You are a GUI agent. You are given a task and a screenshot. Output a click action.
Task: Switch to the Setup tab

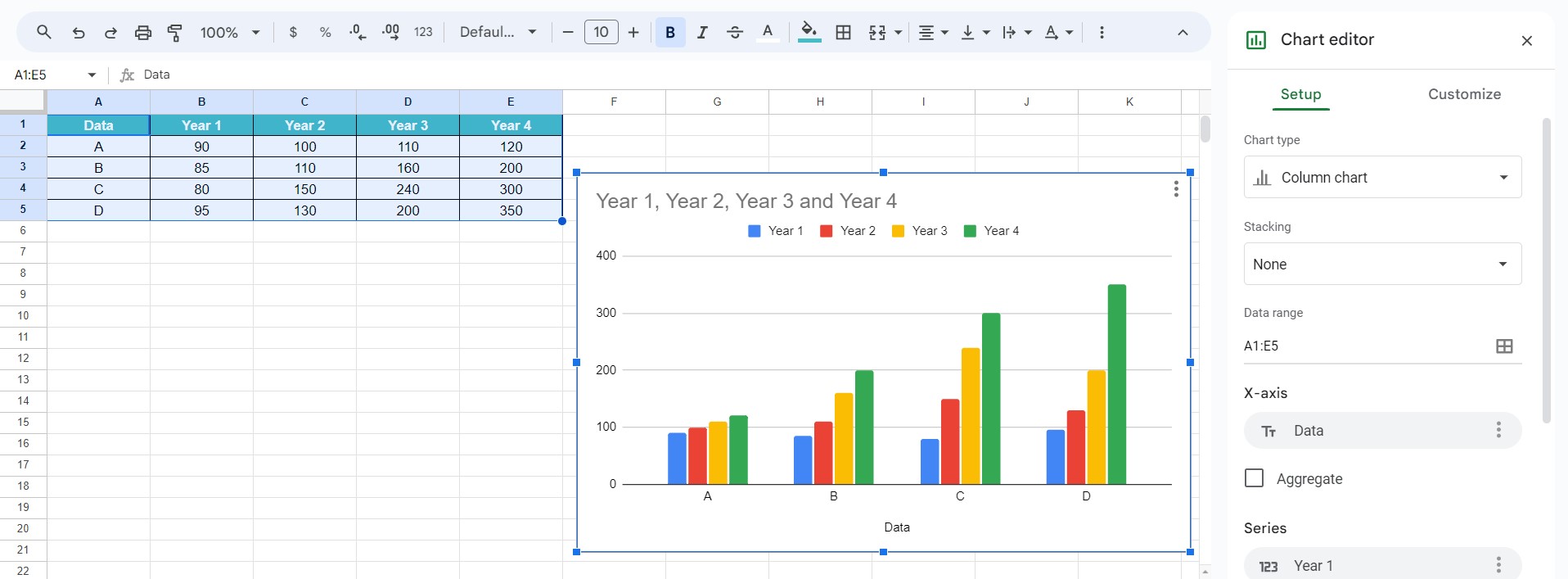(1300, 94)
